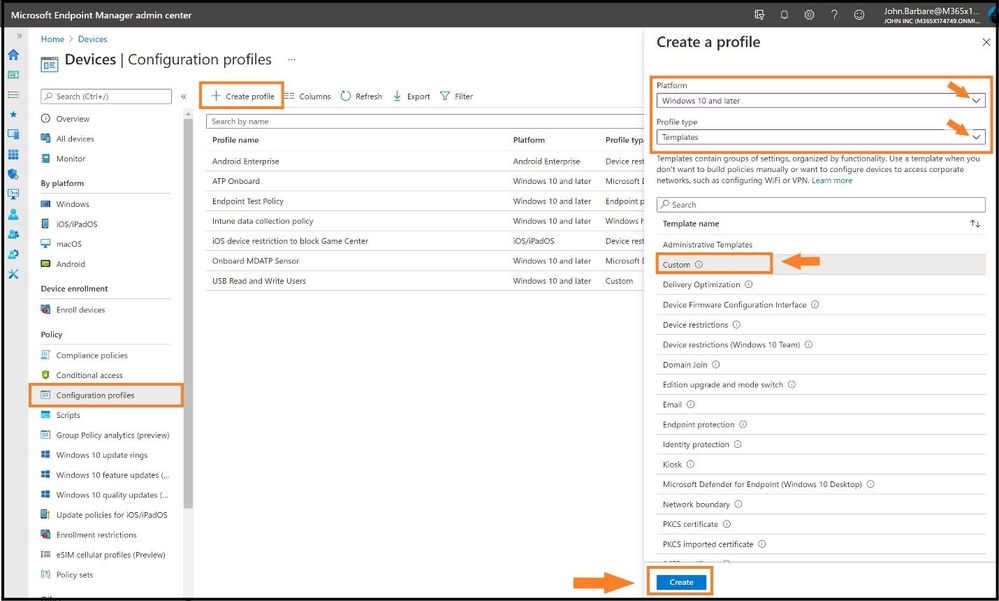
Task: Open USB Read and Write Users profile
Action: [x=259, y=280]
